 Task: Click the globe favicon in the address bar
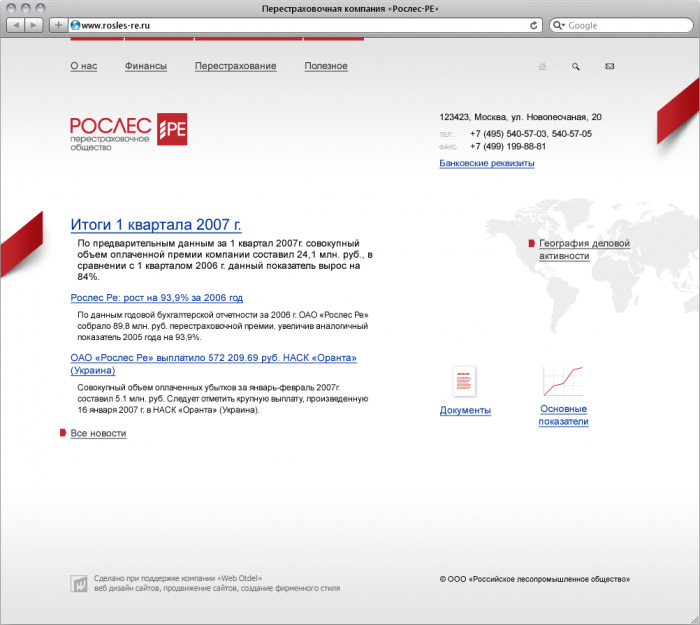75,25
